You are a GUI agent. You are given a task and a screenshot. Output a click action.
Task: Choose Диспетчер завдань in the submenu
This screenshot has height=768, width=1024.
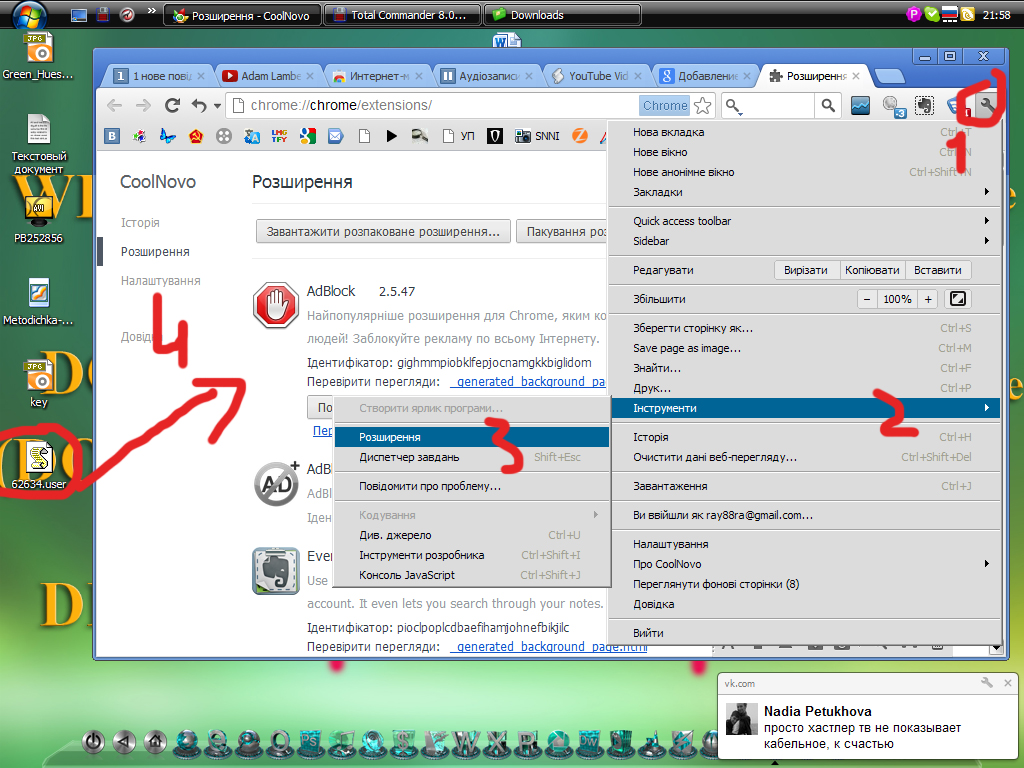click(x=472, y=457)
